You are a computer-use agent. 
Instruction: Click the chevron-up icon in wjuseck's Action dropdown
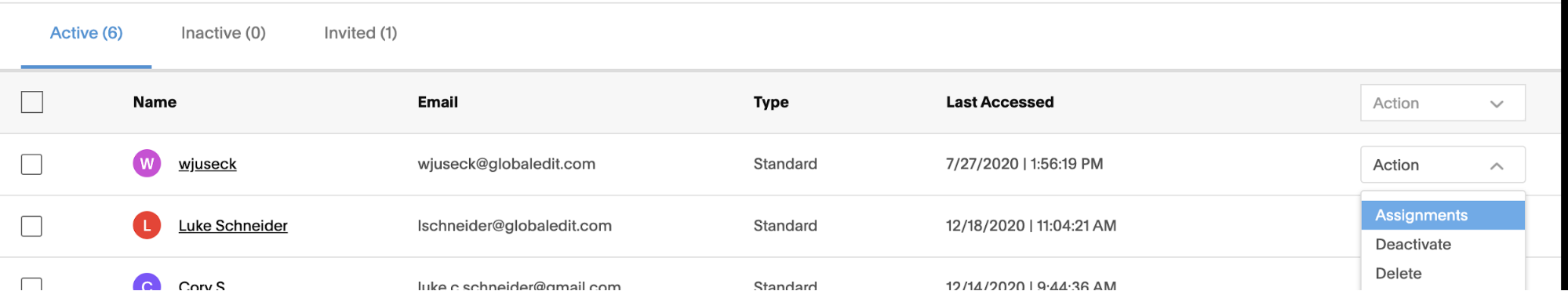point(1497,166)
